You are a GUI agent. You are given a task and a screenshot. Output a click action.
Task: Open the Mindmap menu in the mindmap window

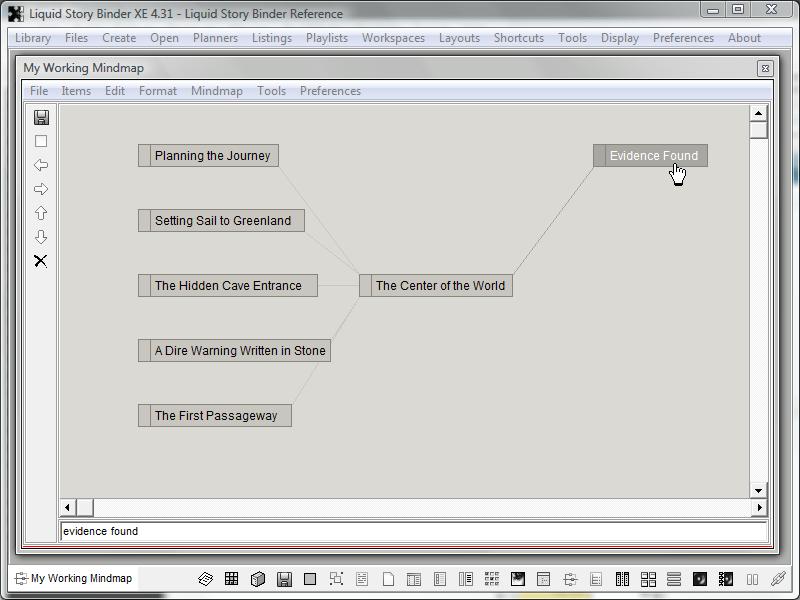pos(216,91)
